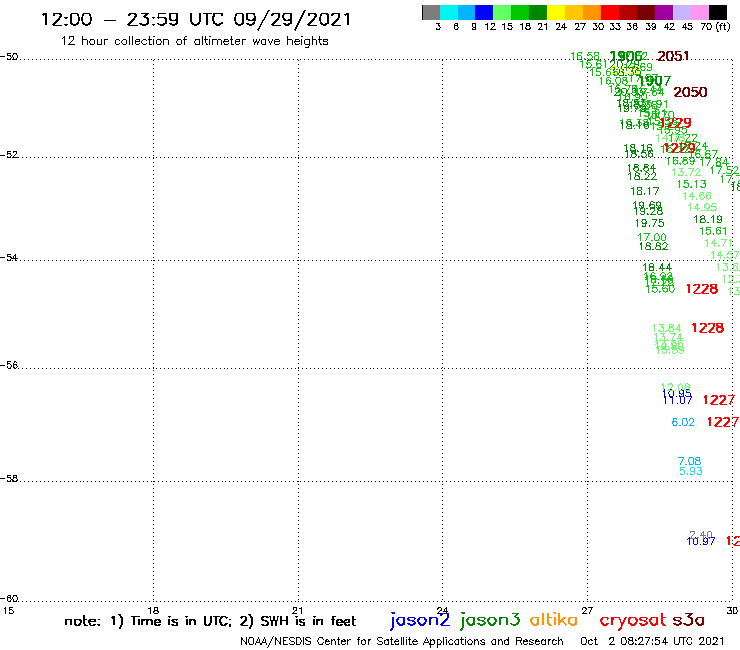Viewport: 740px width, 650px height.
Task: Click the '-52' latitude axis label
Action: (9, 154)
